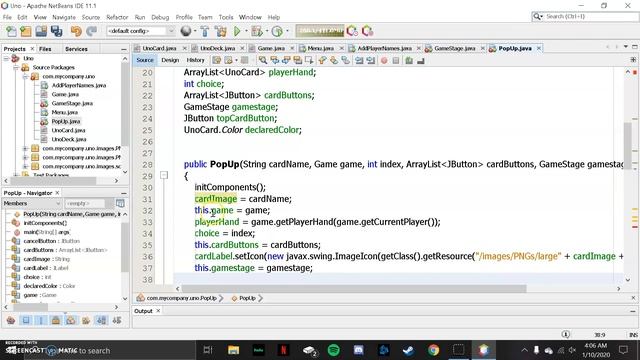This screenshot has height=360, width=640.
Task: Select declaredColor field in Navigator
Action: click(x=49, y=286)
